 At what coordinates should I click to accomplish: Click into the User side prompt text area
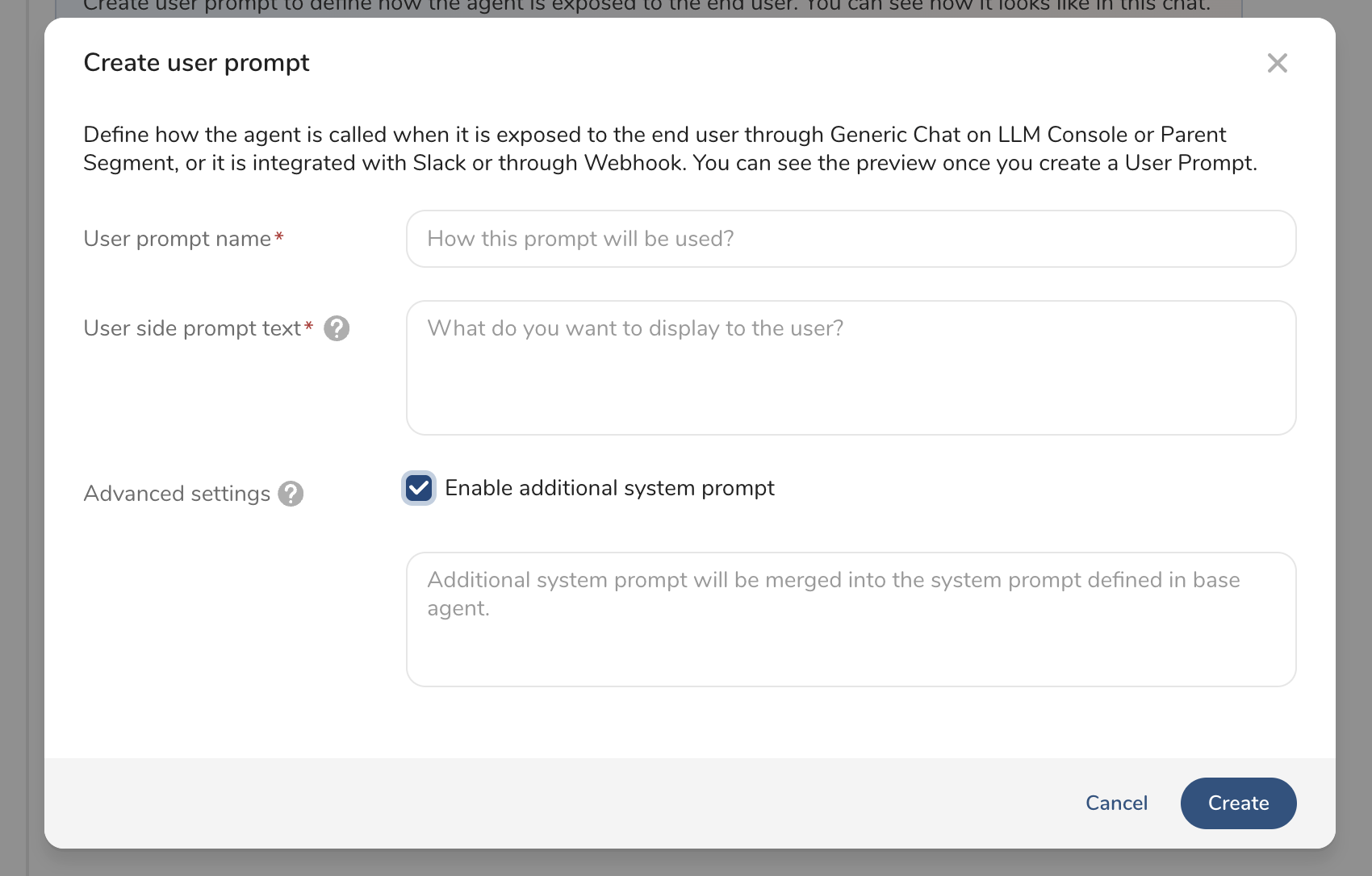click(x=851, y=368)
